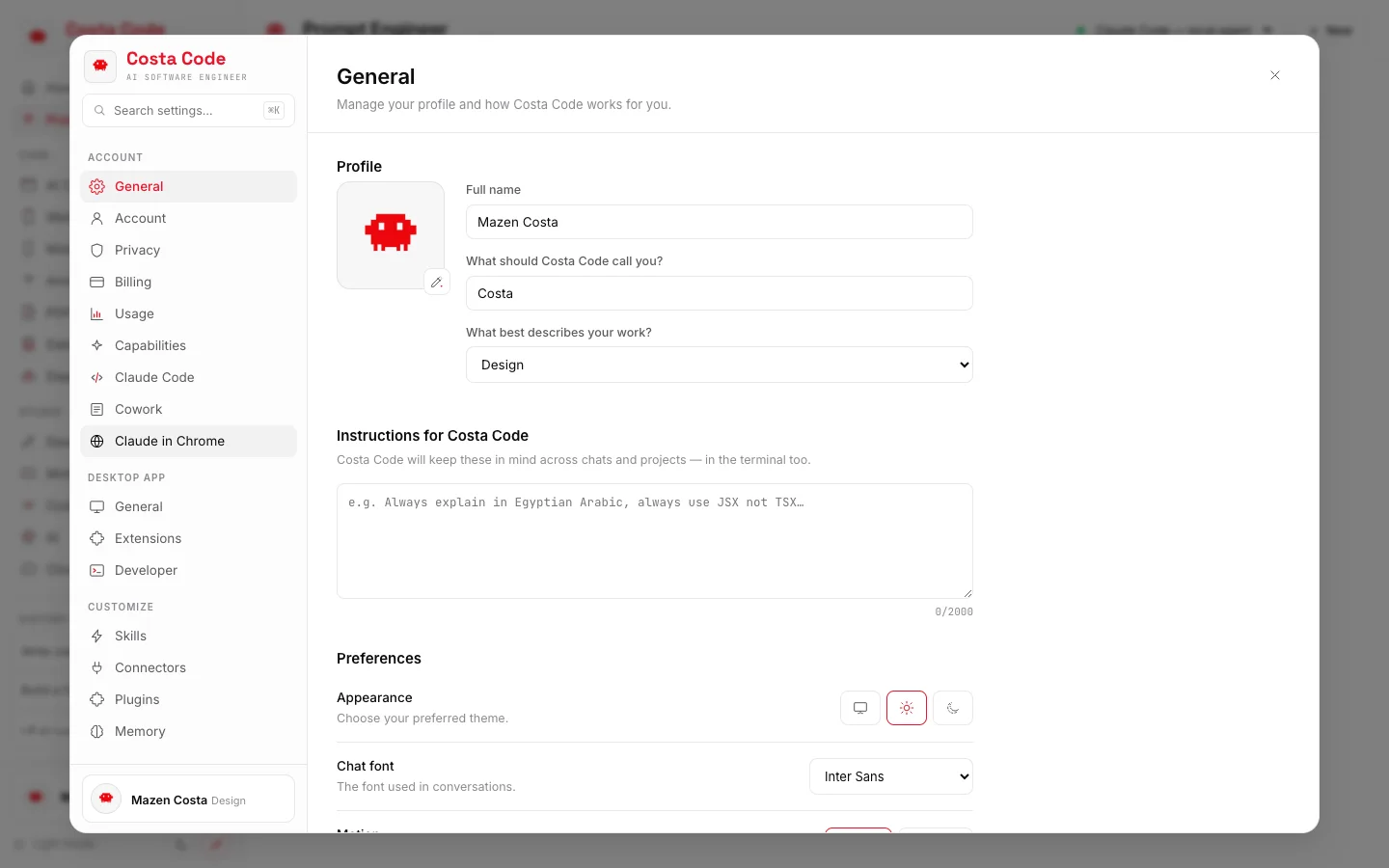Click the Usage chart icon
Viewport: 1389px width, 868px height.
coord(96,313)
